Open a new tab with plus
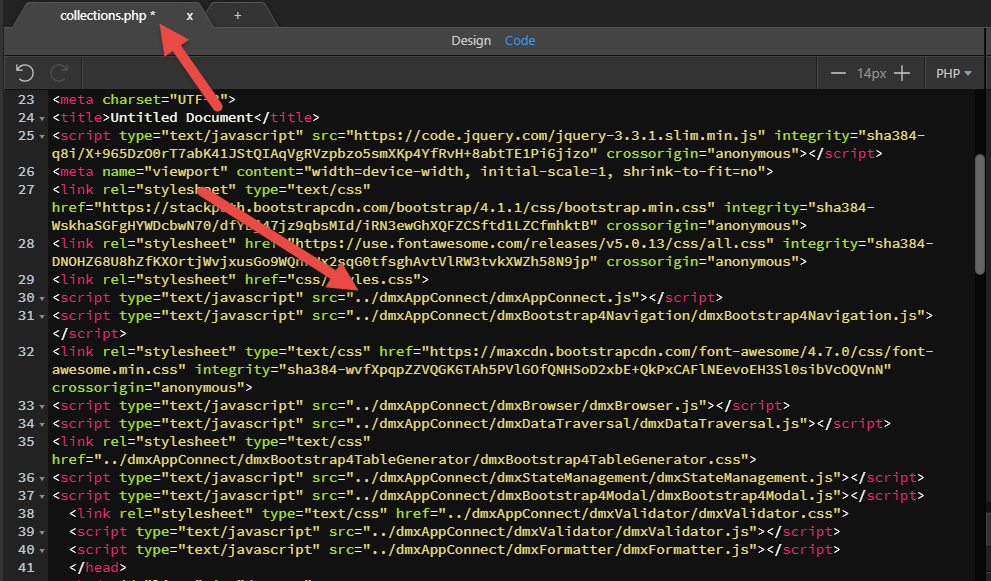Viewport: 991px width, 581px height. [238, 16]
